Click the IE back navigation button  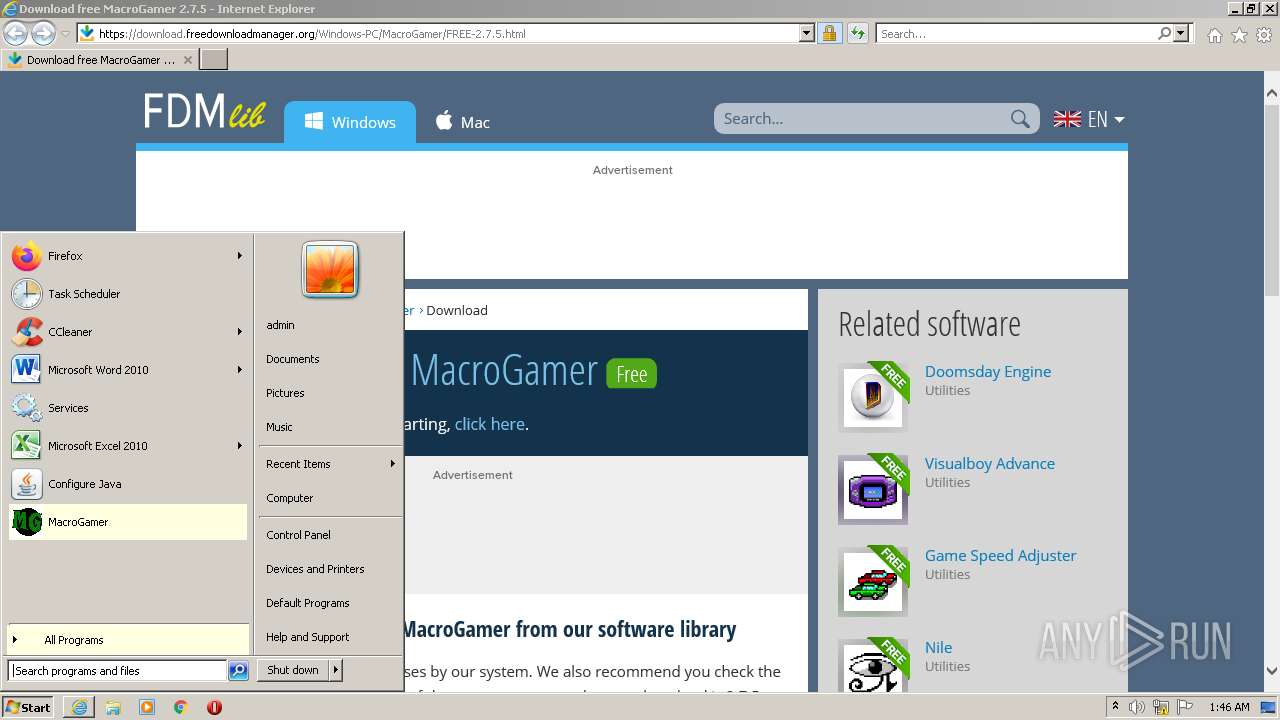coord(15,34)
